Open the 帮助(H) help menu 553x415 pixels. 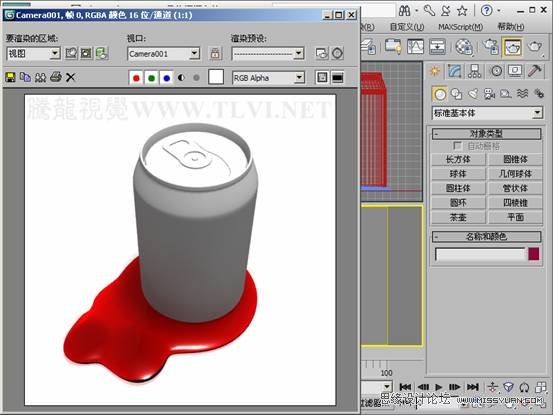[x=511, y=27]
